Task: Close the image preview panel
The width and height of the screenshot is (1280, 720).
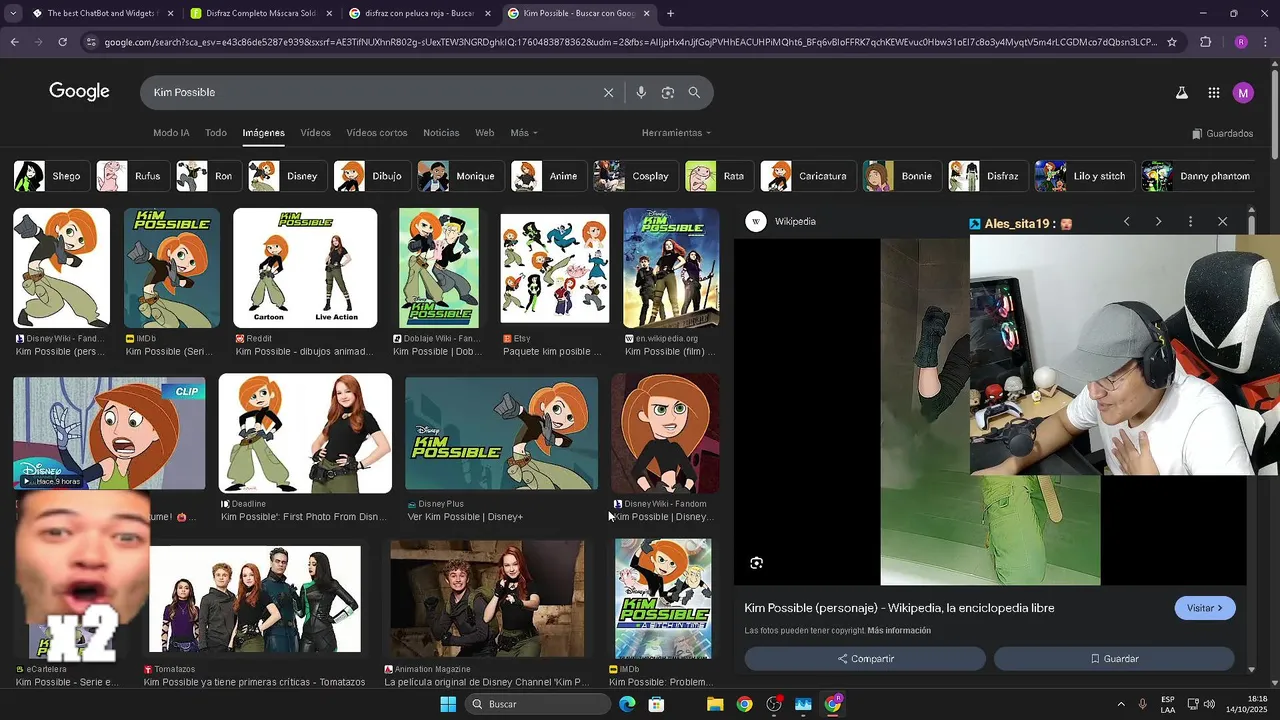Action: click(x=1222, y=221)
